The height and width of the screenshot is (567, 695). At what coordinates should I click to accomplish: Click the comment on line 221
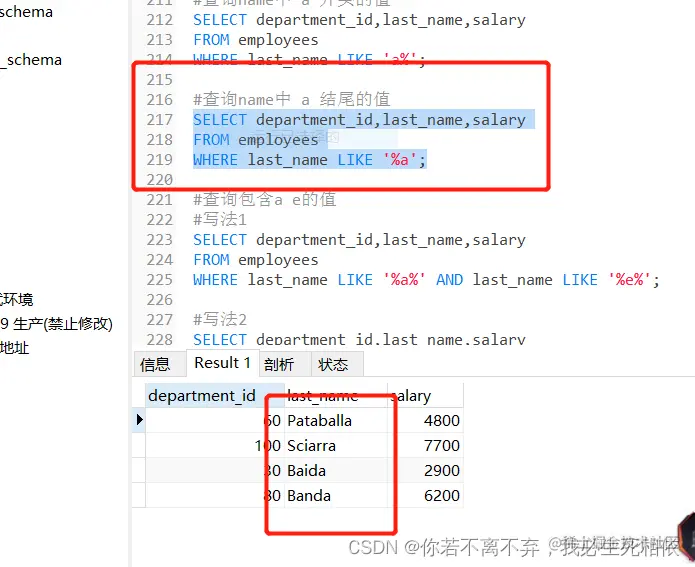coord(265,199)
